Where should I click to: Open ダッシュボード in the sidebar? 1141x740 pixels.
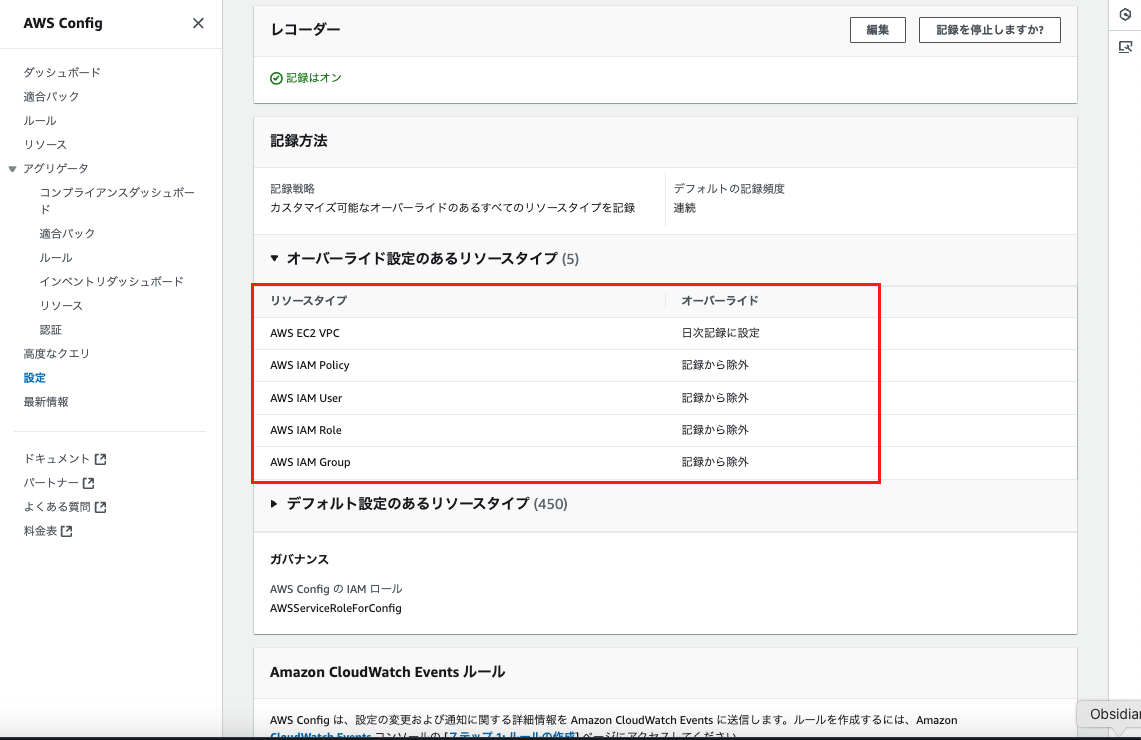[x=62, y=72]
